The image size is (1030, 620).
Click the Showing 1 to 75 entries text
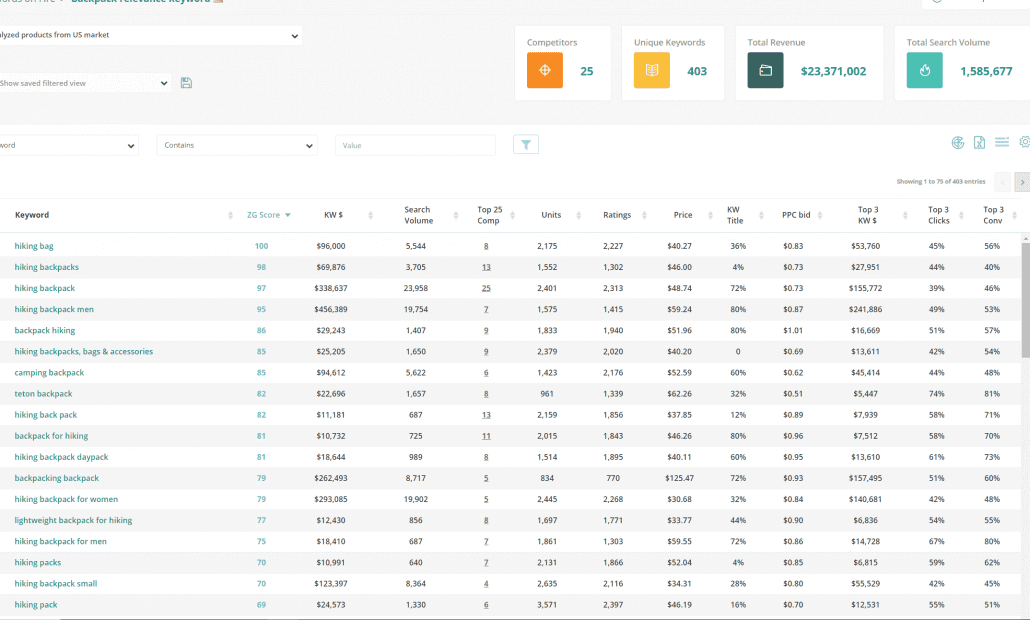941,182
